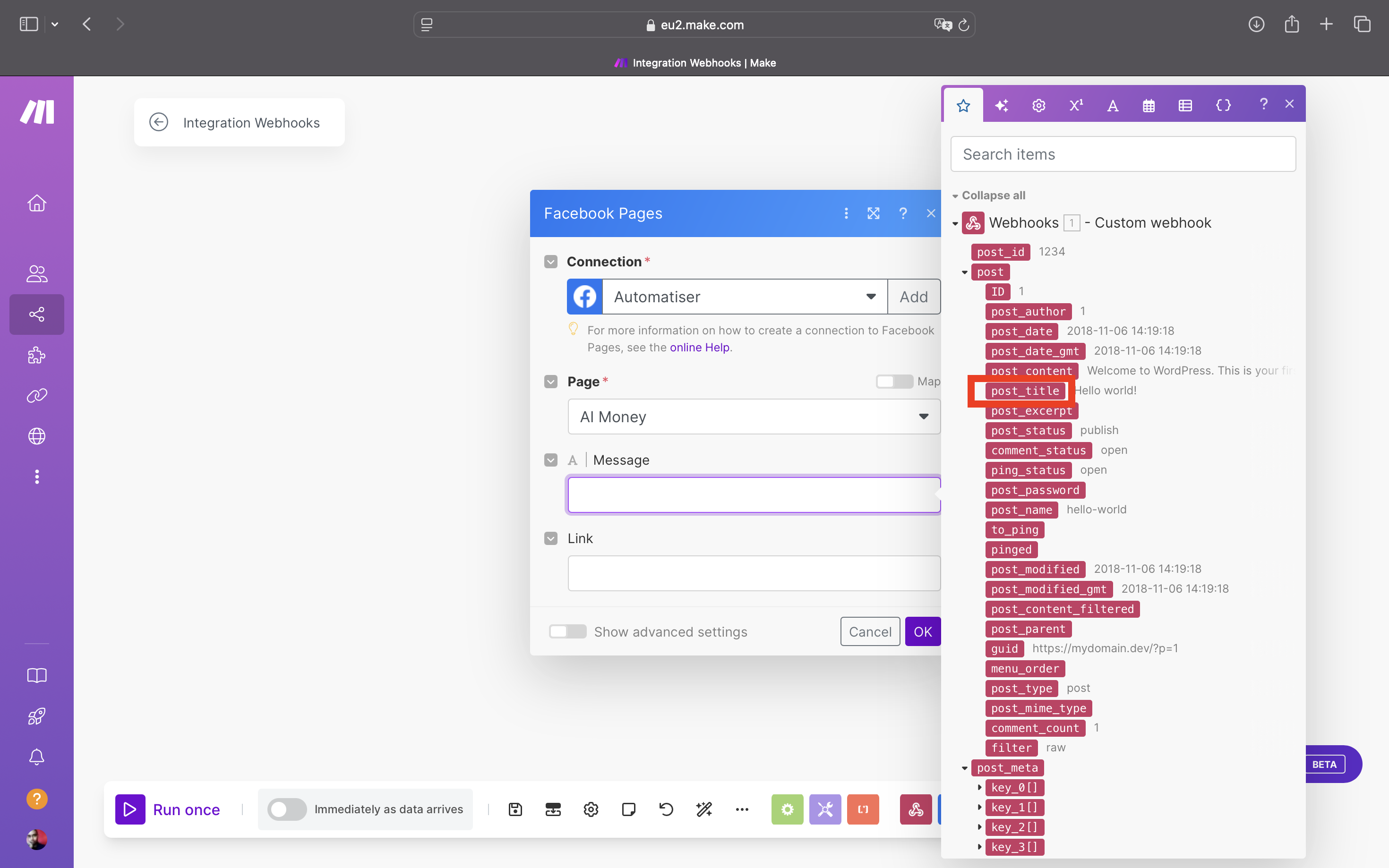Save the scenario with the disk icon
The image size is (1389, 868).
tap(515, 809)
